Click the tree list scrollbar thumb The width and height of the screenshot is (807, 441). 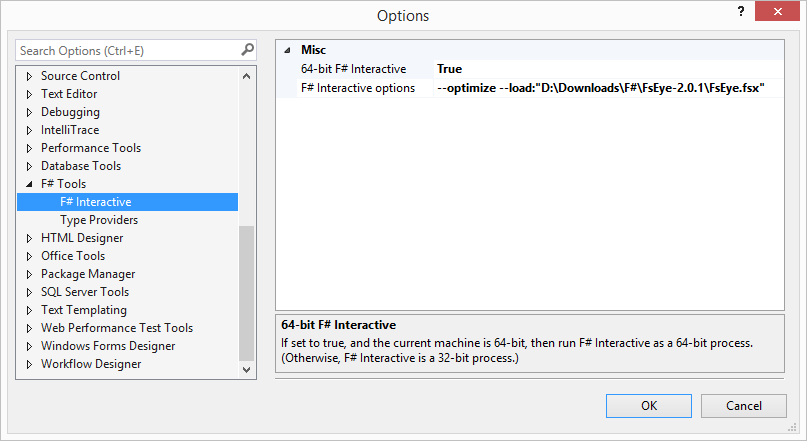click(247, 293)
